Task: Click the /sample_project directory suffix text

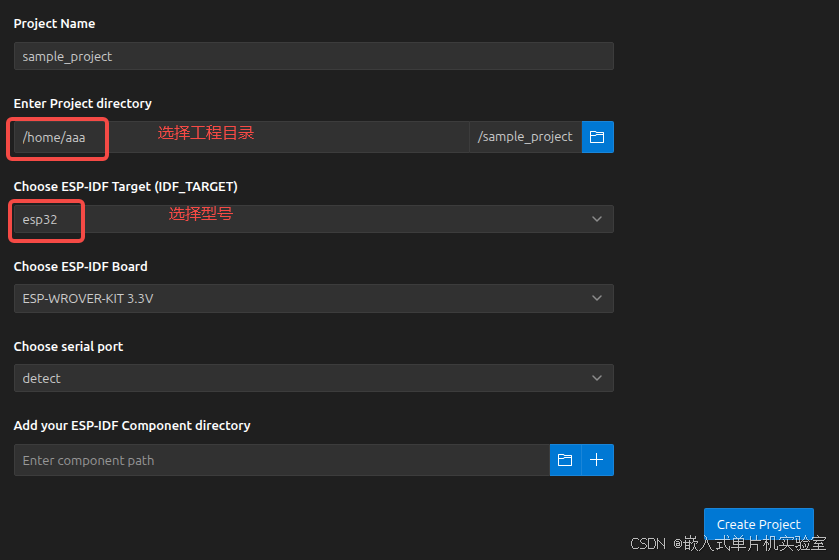Action: [x=525, y=137]
